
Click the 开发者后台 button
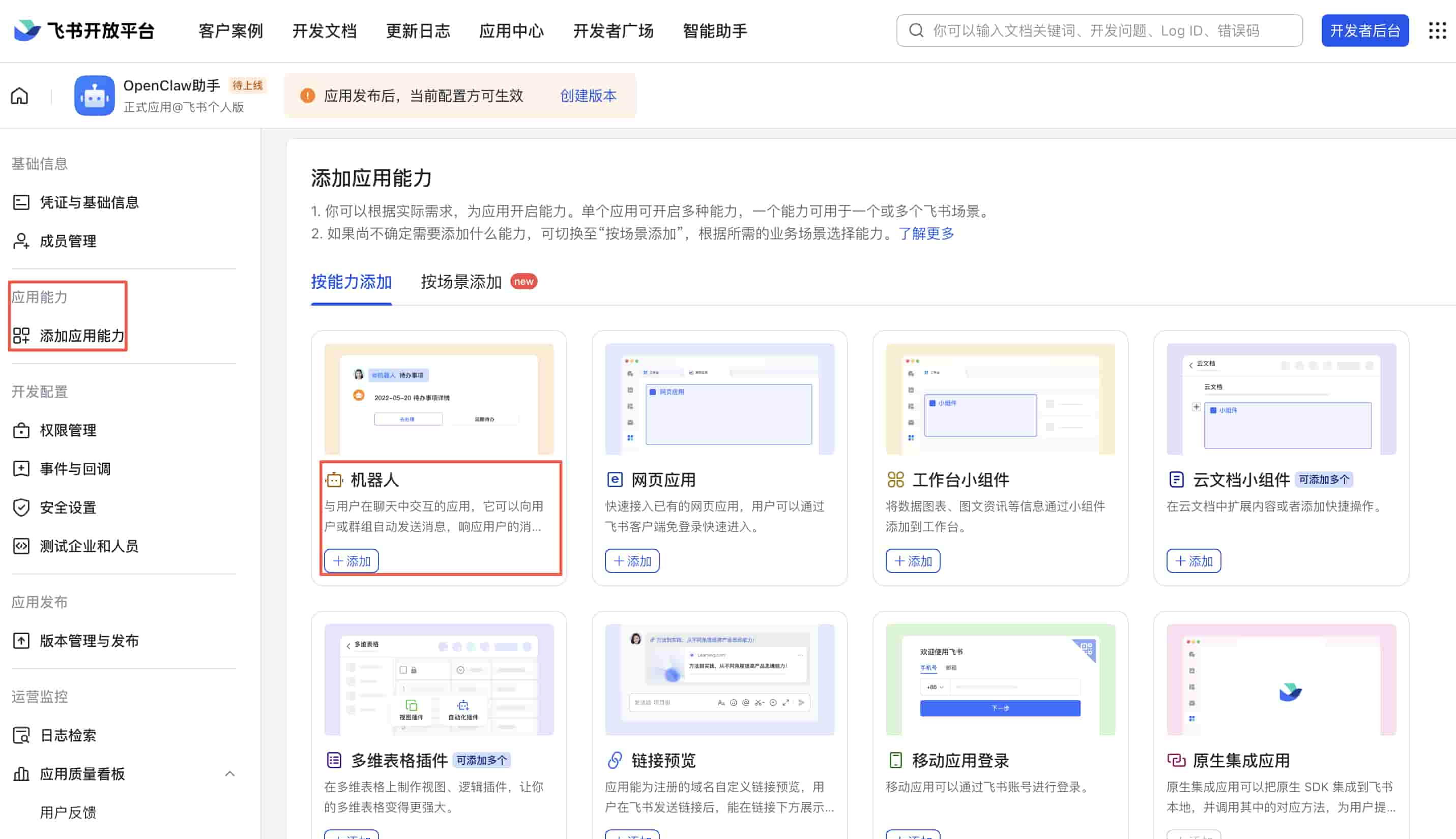[x=1364, y=31]
